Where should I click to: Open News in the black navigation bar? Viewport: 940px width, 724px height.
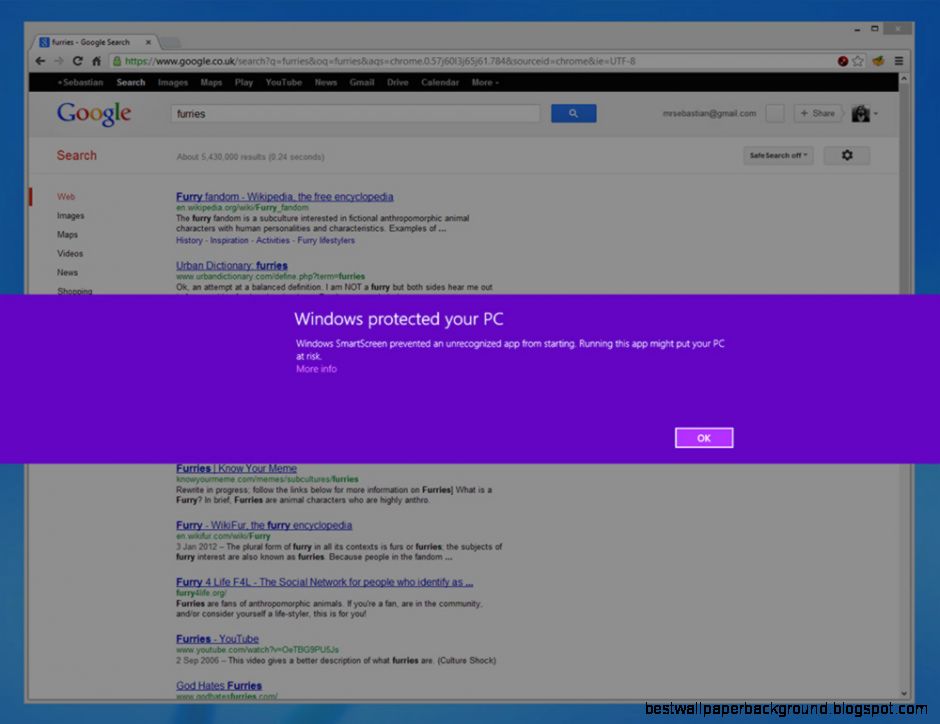tap(326, 82)
